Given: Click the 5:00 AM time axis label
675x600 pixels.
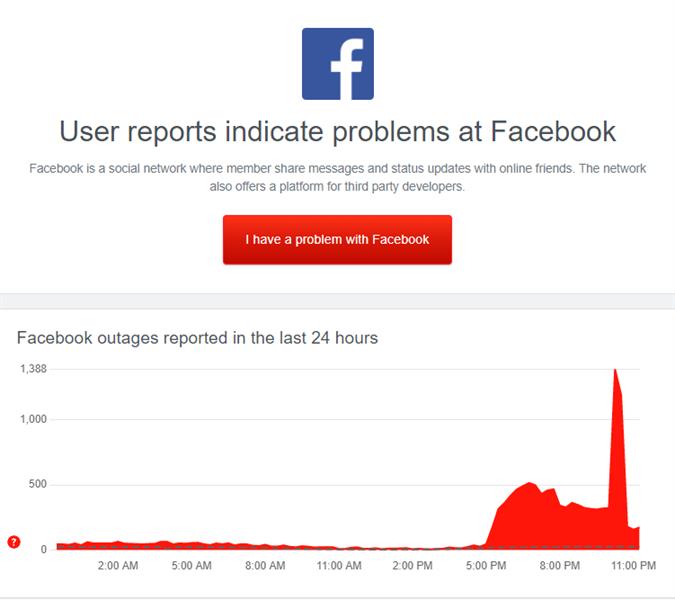Looking at the screenshot, I should [x=191, y=566].
